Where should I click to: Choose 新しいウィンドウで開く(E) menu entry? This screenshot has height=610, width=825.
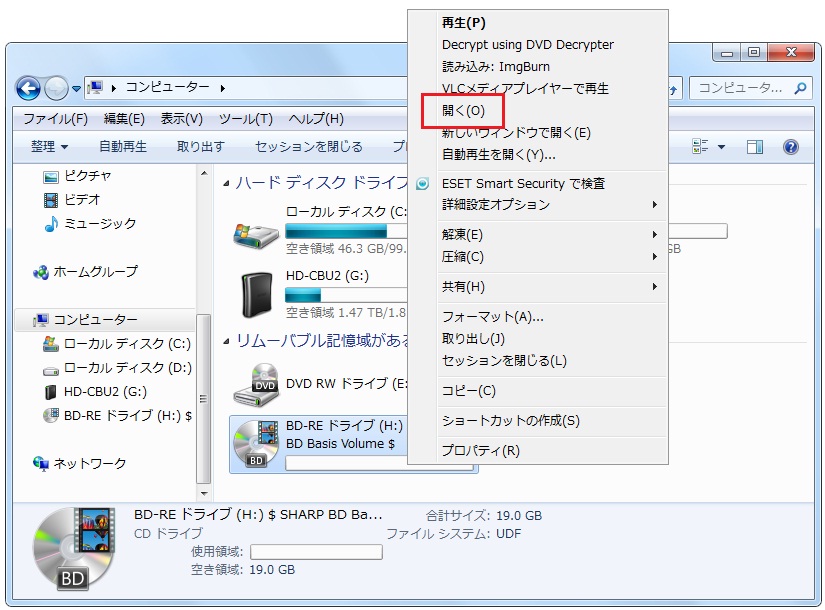[516, 133]
